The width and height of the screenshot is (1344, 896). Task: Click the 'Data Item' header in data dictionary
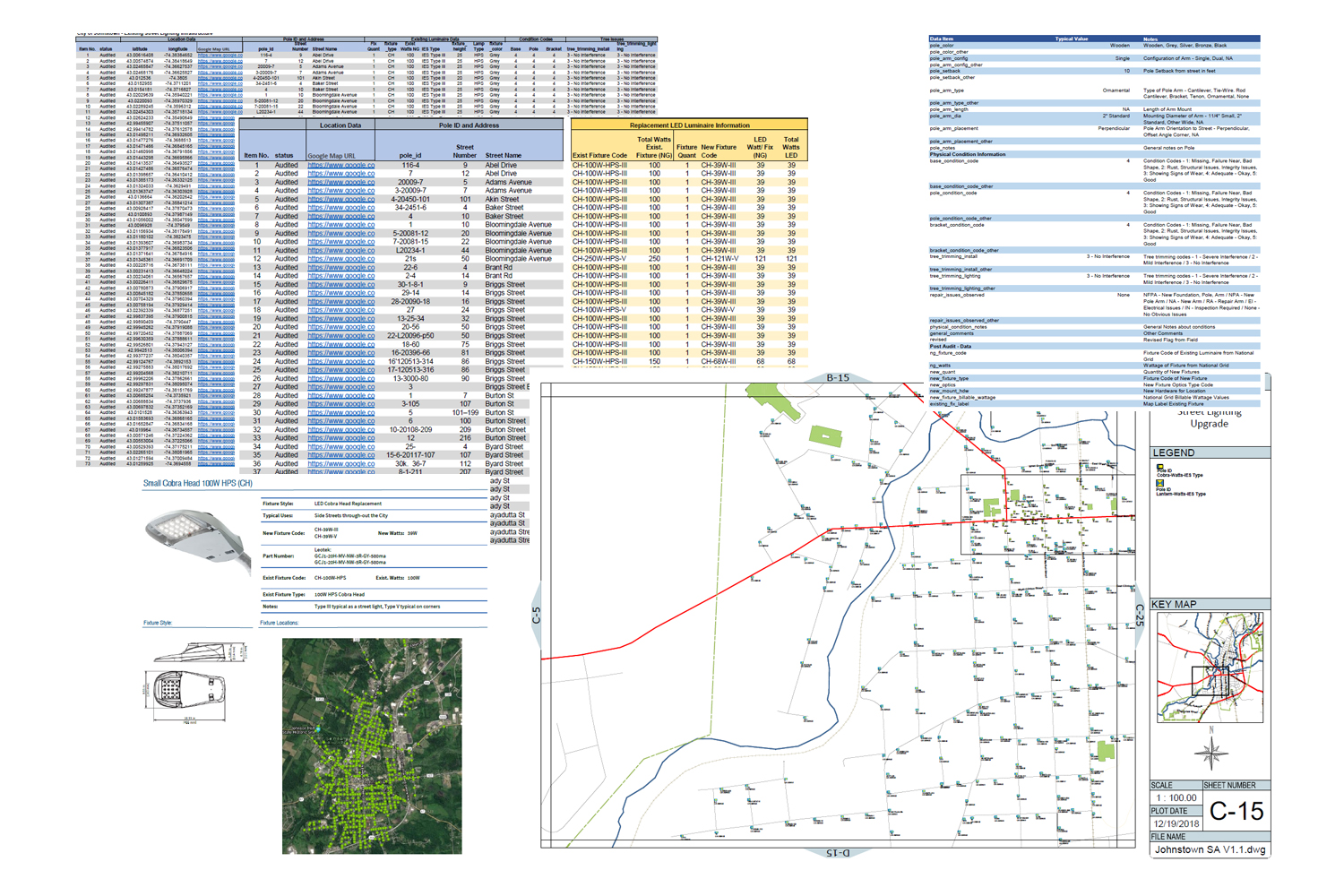[942, 39]
